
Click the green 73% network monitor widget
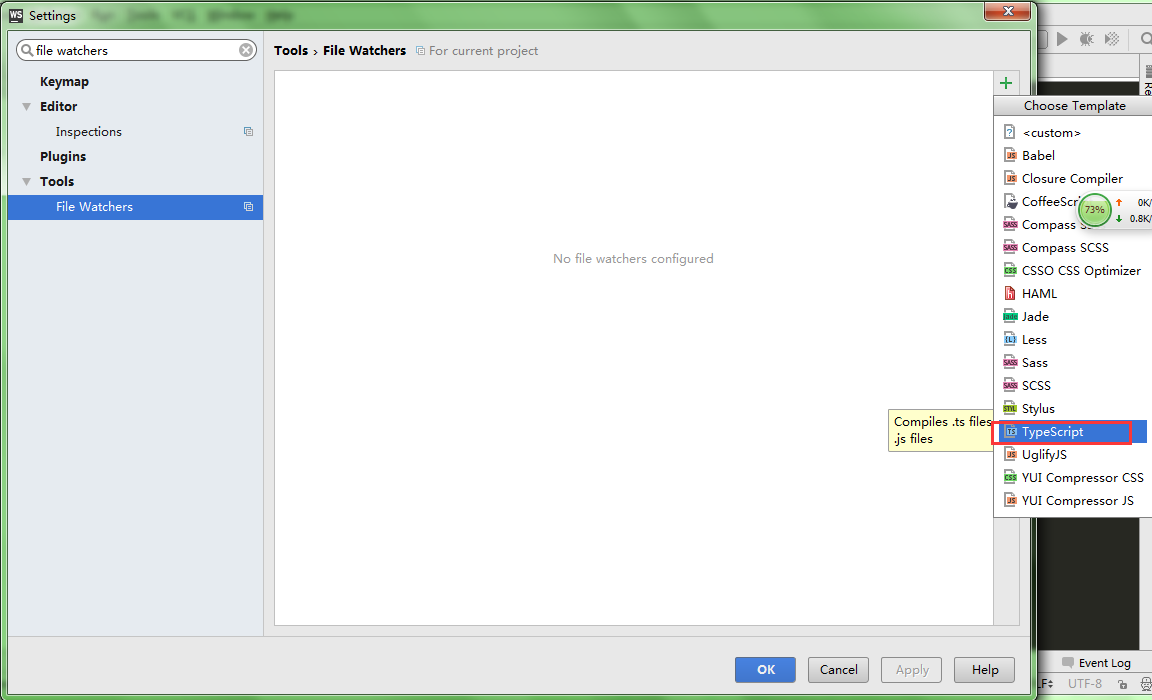tap(1095, 209)
